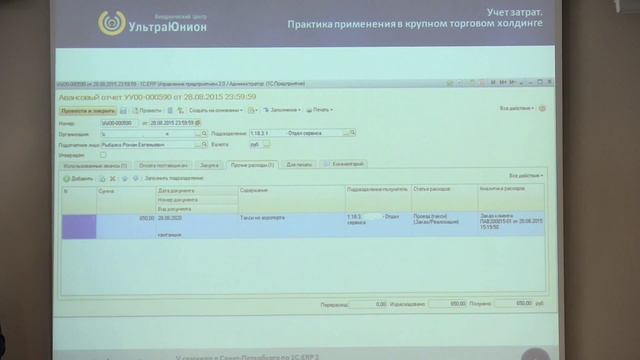Click the 'Сумма' column header
The height and width of the screenshot is (360, 640).
[x=126, y=200]
